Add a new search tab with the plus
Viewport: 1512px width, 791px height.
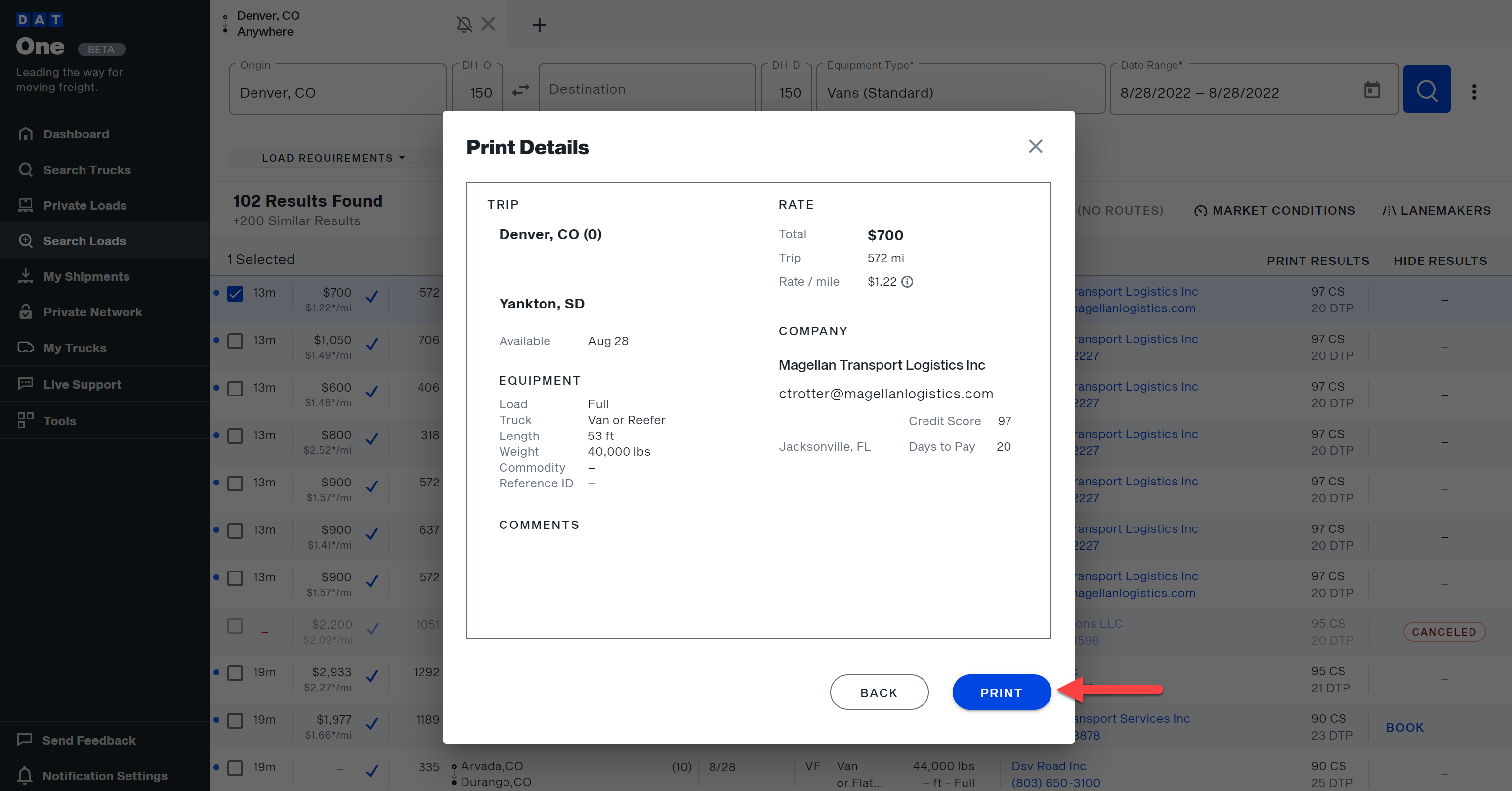pos(539,24)
